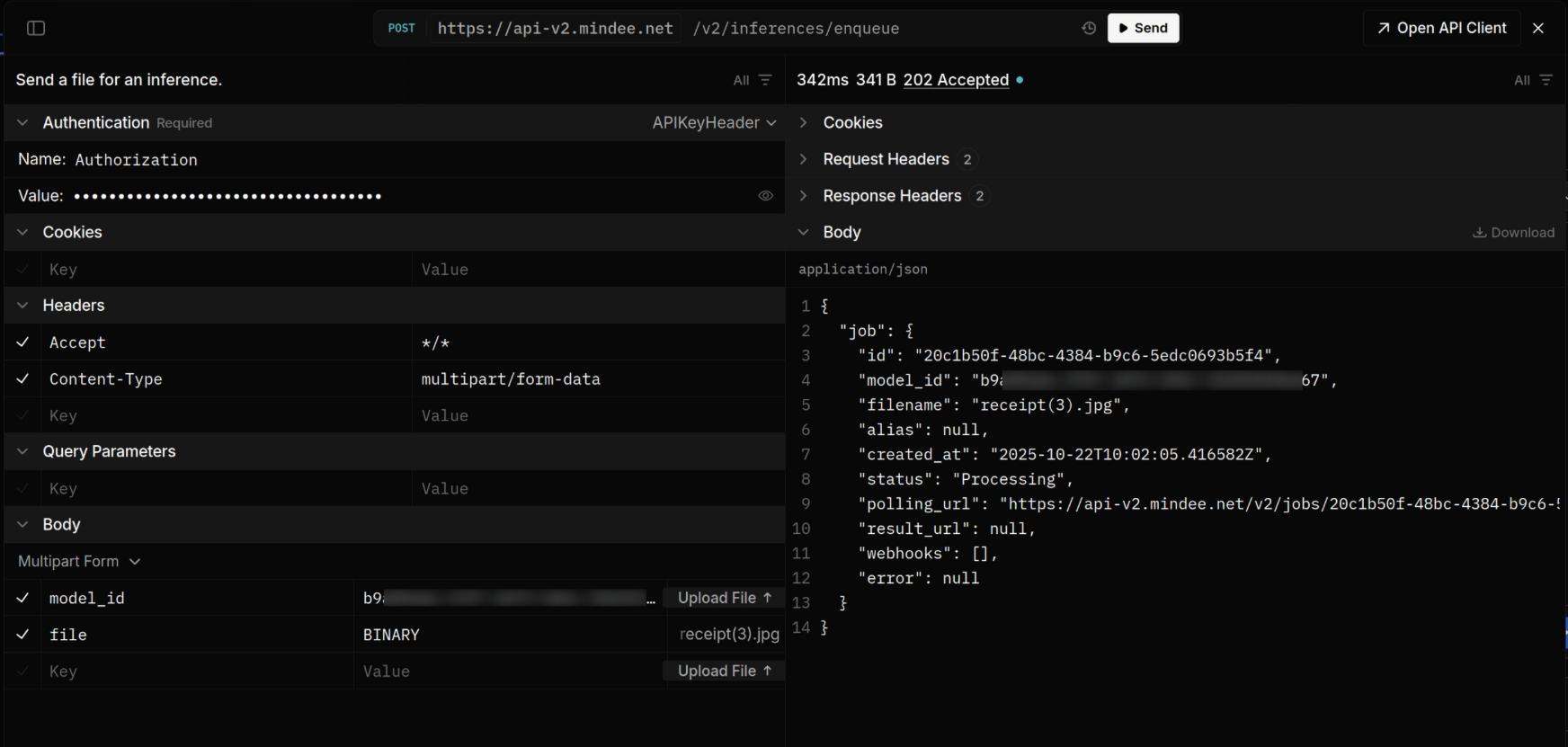Viewport: 1568px width, 747px height.
Task: Upload file for model_id row
Action: click(724, 598)
